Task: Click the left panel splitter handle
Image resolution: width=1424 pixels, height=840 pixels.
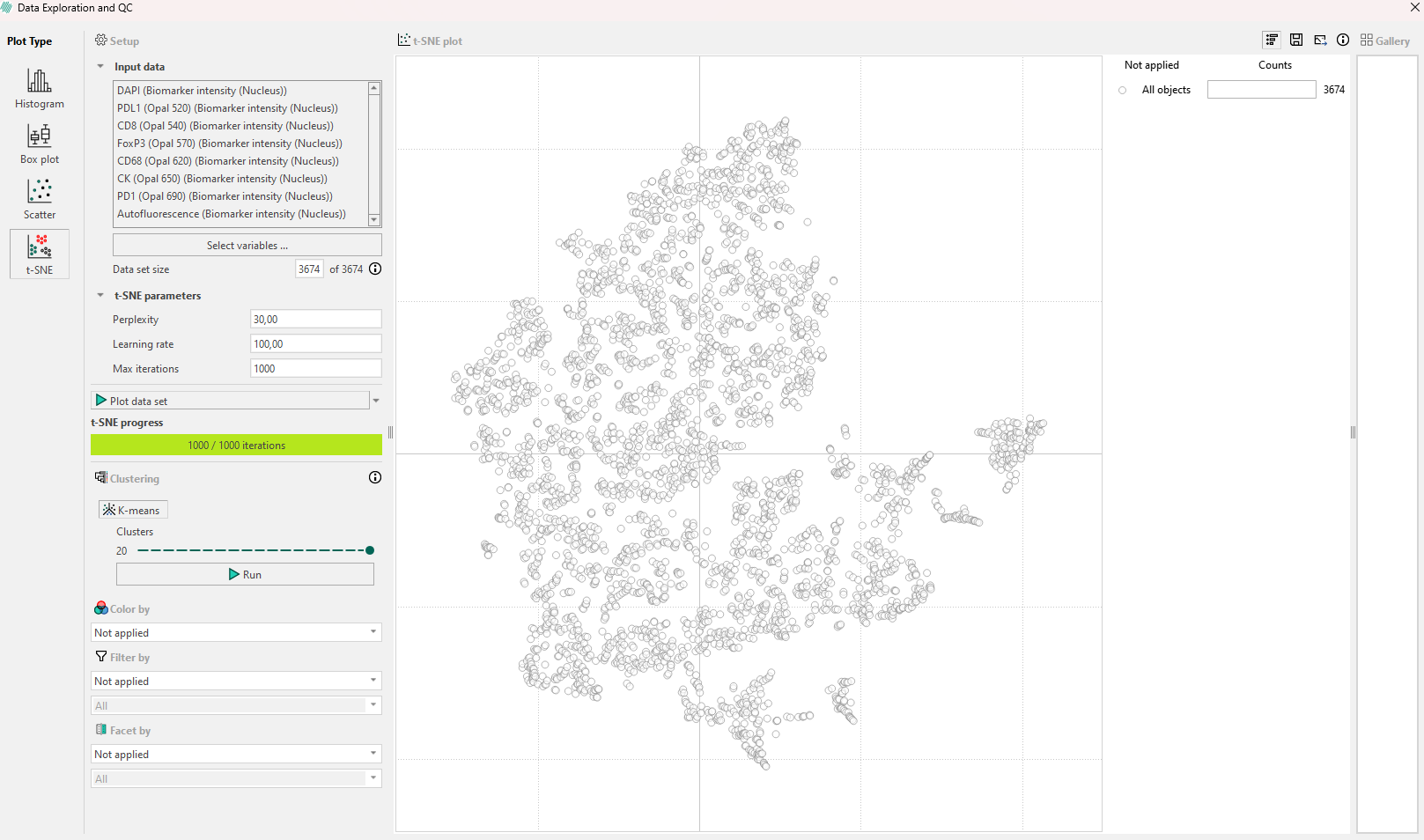Action: click(390, 432)
